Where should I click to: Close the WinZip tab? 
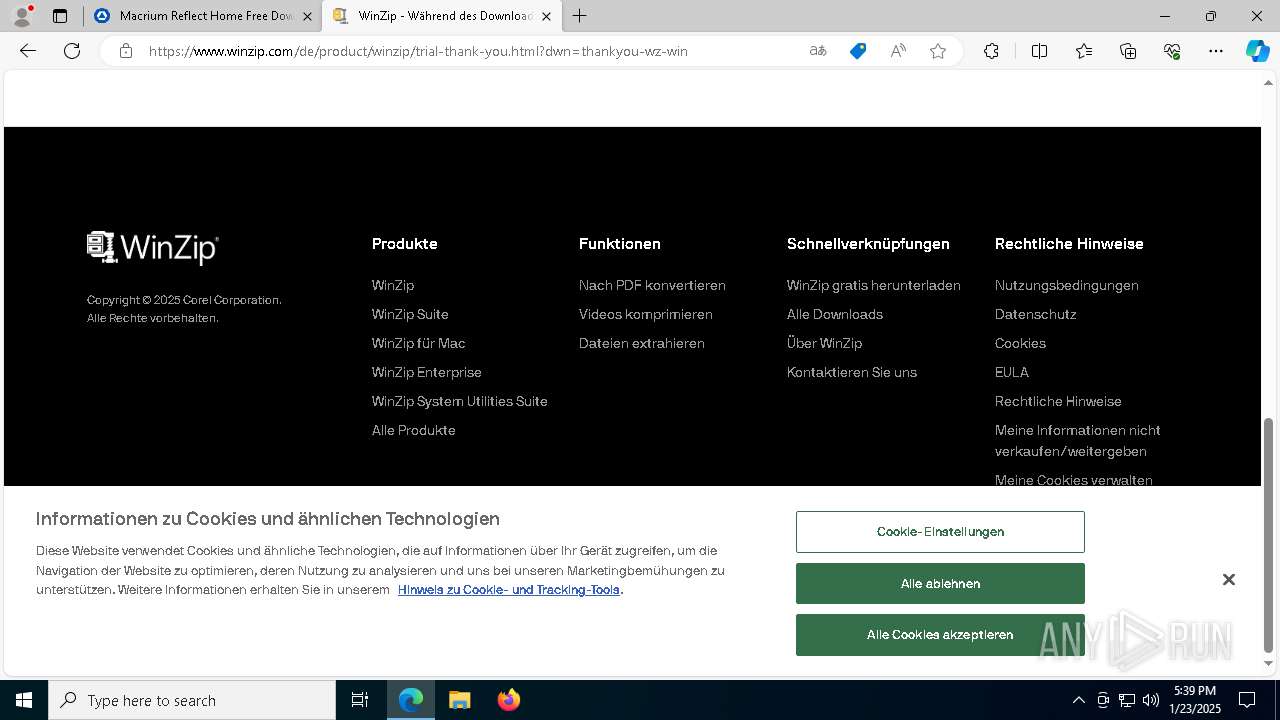coord(546,16)
